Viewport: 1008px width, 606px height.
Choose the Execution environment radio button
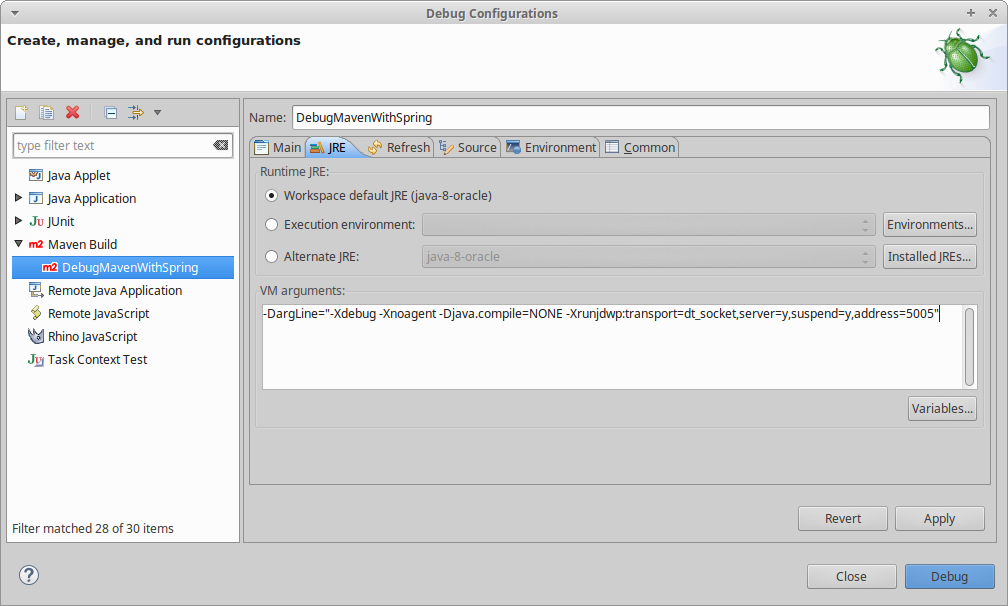[272, 225]
